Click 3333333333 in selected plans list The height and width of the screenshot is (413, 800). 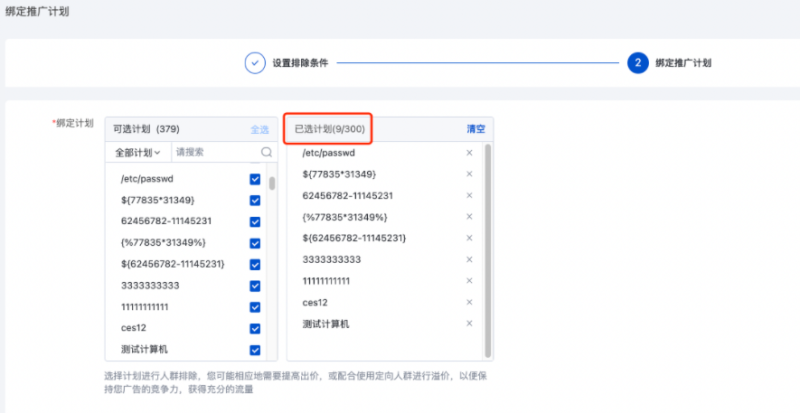[x=332, y=259]
